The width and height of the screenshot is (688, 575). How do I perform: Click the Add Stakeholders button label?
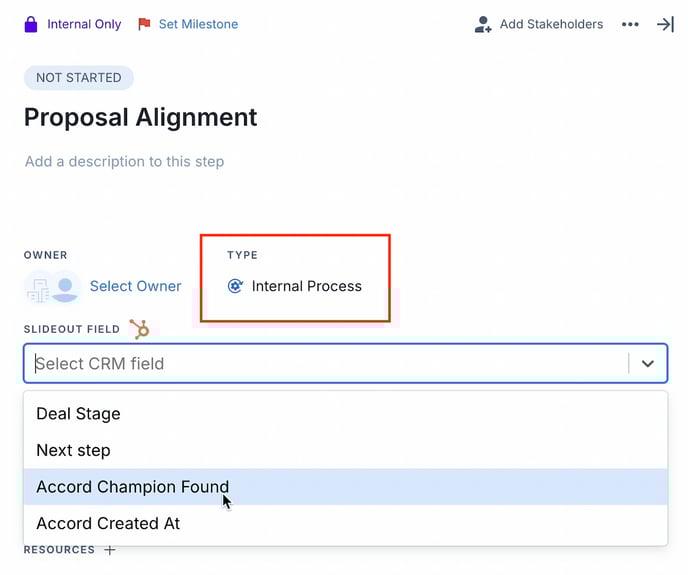click(551, 24)
